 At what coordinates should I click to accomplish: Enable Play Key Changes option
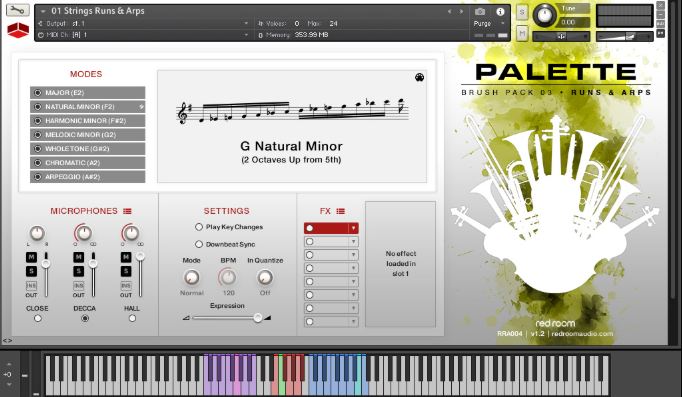coord(199,227)
